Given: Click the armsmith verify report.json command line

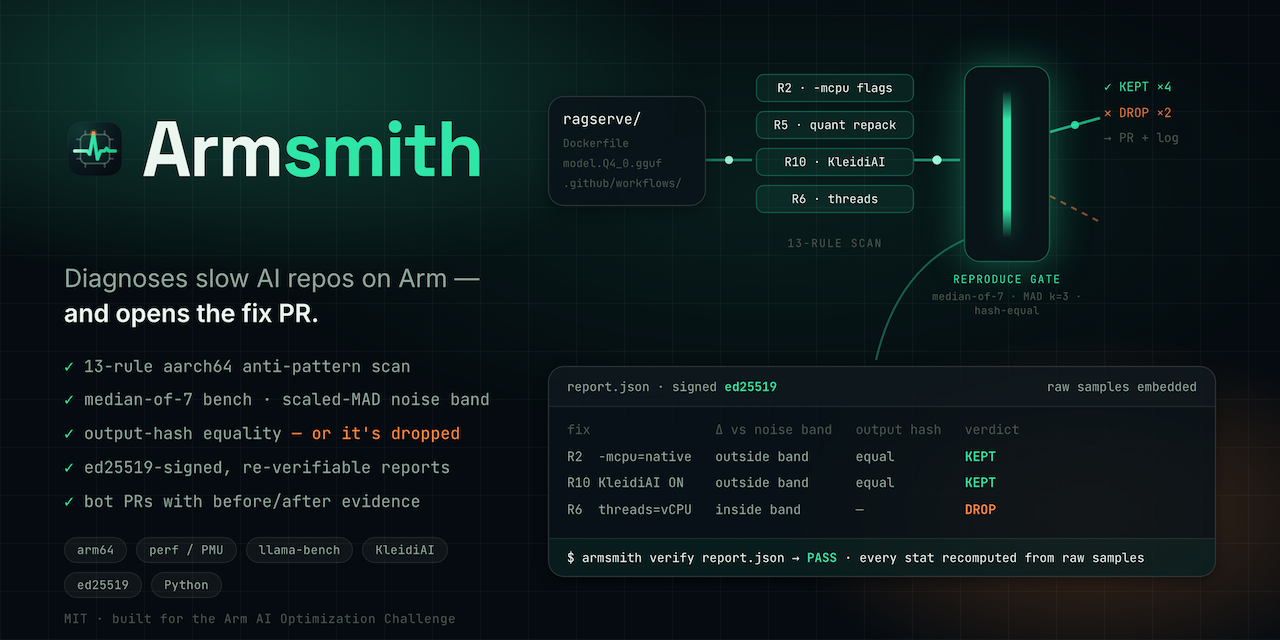Looking at the screenshot, I should pos(856,557).
